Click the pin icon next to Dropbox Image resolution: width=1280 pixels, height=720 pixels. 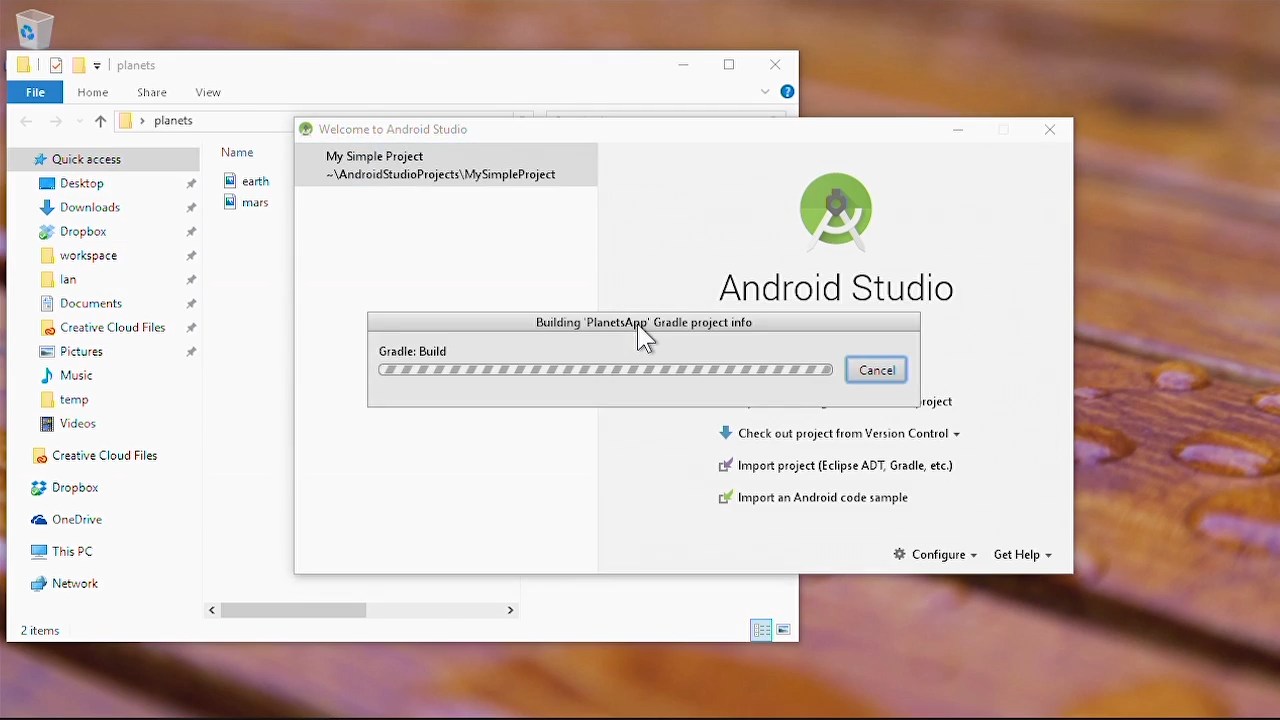pos(191,232)
